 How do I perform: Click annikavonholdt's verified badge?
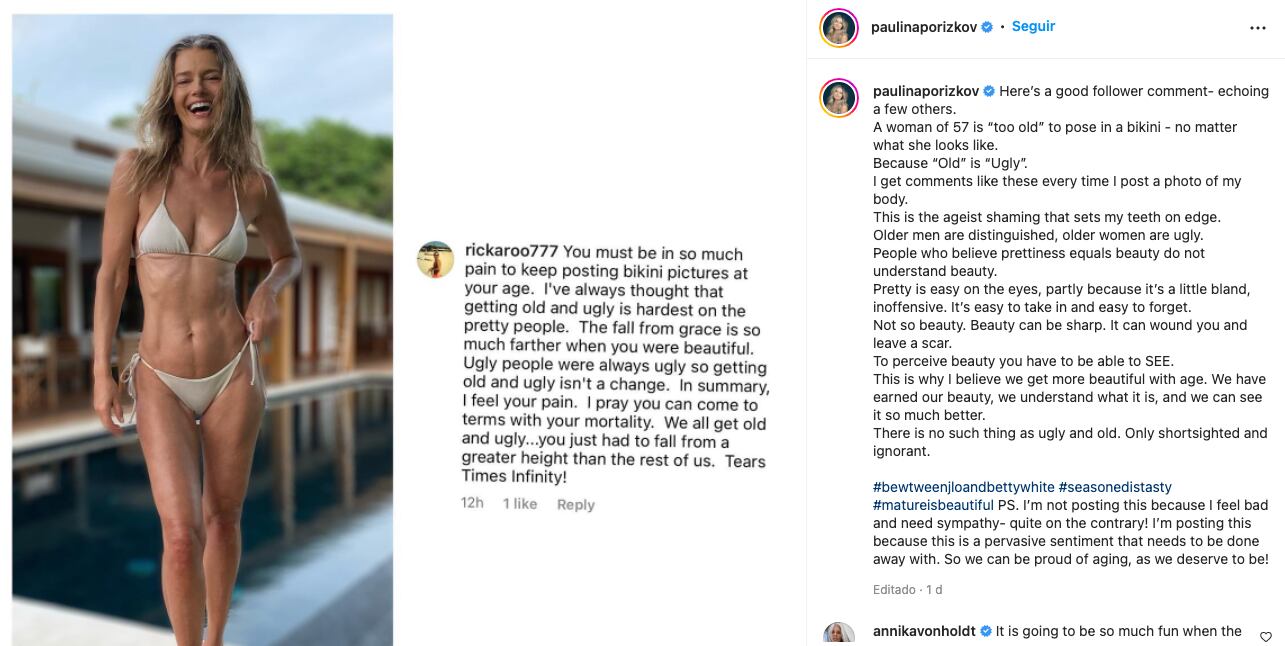click(x=985, y=631)
